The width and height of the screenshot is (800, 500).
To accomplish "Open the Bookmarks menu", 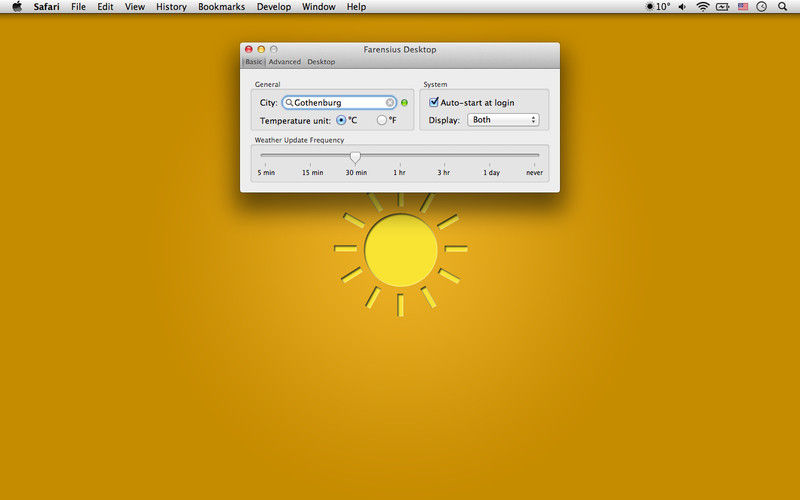I will tap(221, 7).
